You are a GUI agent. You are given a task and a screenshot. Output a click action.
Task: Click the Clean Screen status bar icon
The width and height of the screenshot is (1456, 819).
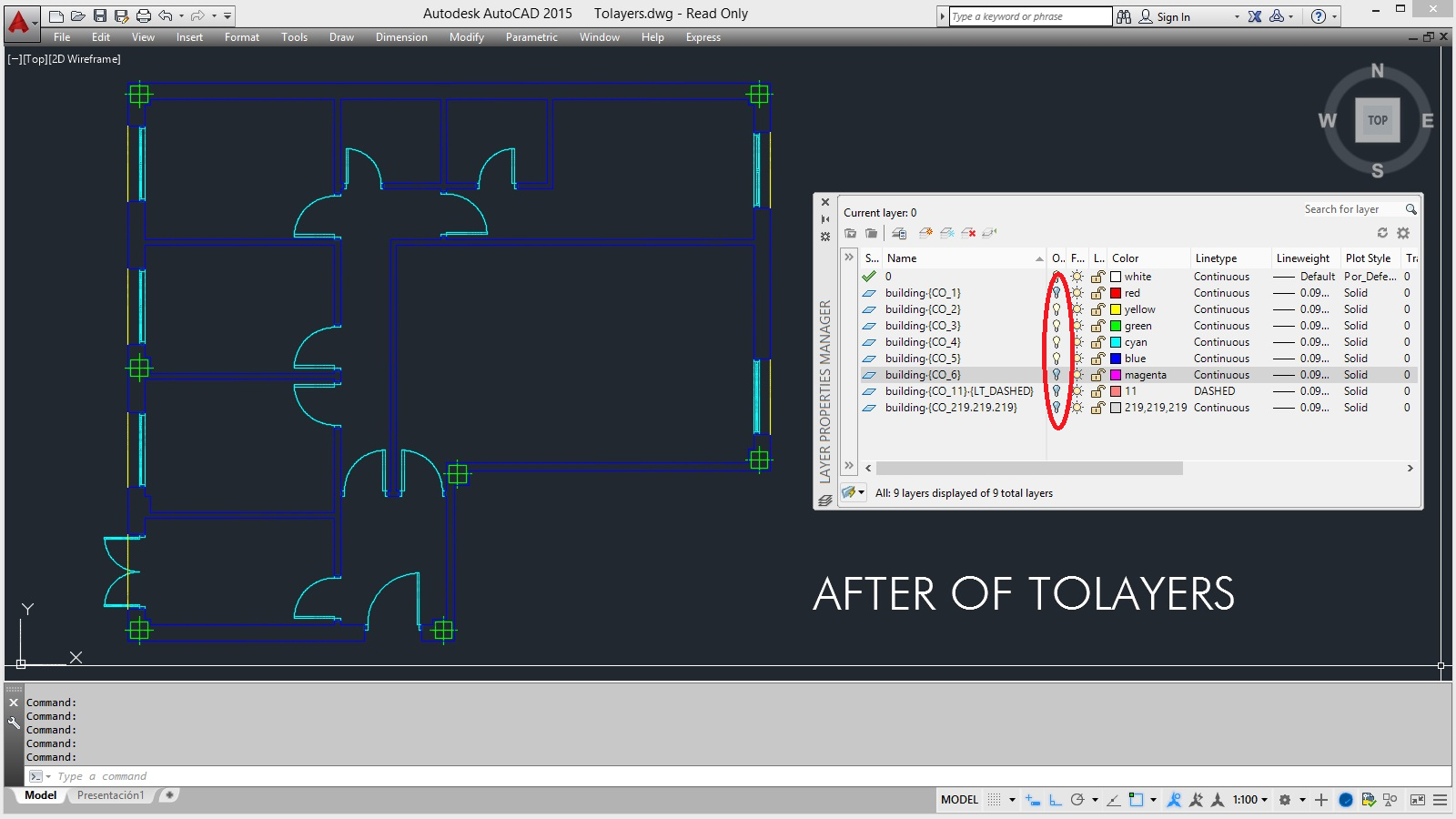[1417, 800]
